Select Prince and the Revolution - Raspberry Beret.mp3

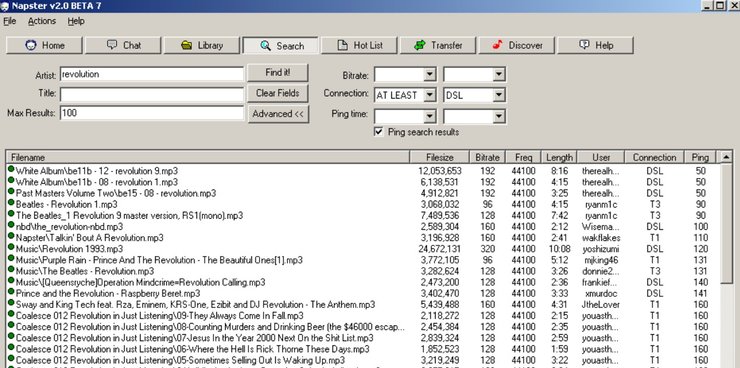[x=108, y=293]
